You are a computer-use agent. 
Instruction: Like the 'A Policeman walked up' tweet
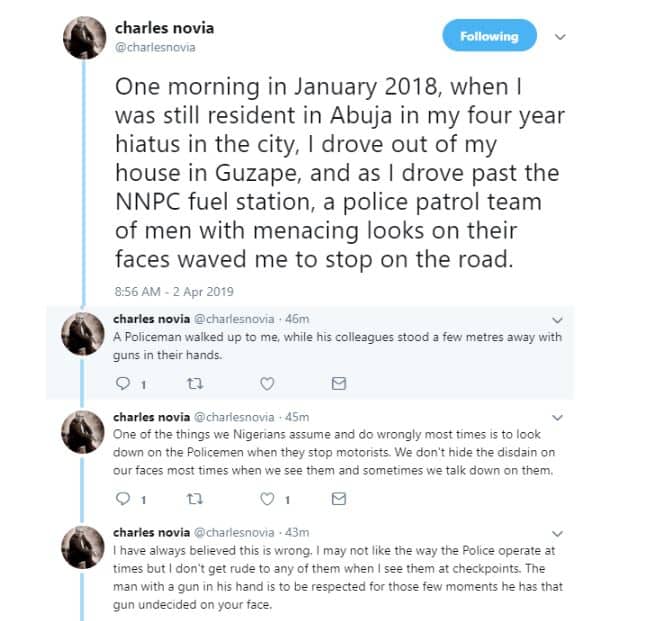pyautogui.click(x=267, y=383)
